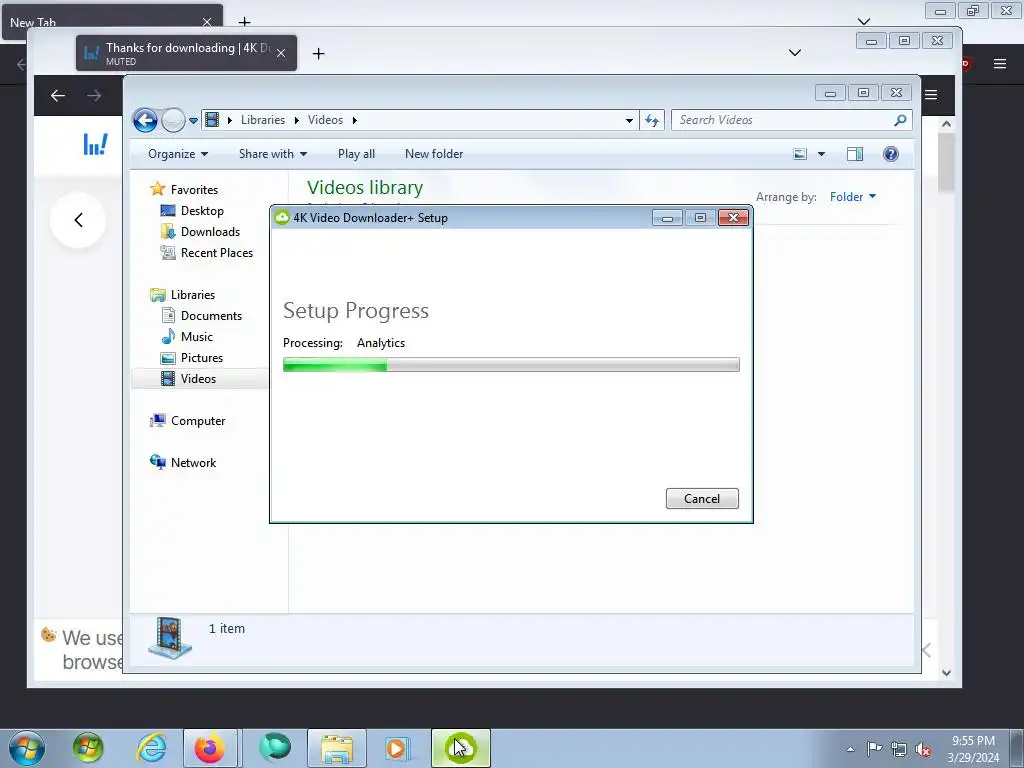This screenshot has height=768, width=1024.
Task: Open Recent Places
Action: pos(217,253)
